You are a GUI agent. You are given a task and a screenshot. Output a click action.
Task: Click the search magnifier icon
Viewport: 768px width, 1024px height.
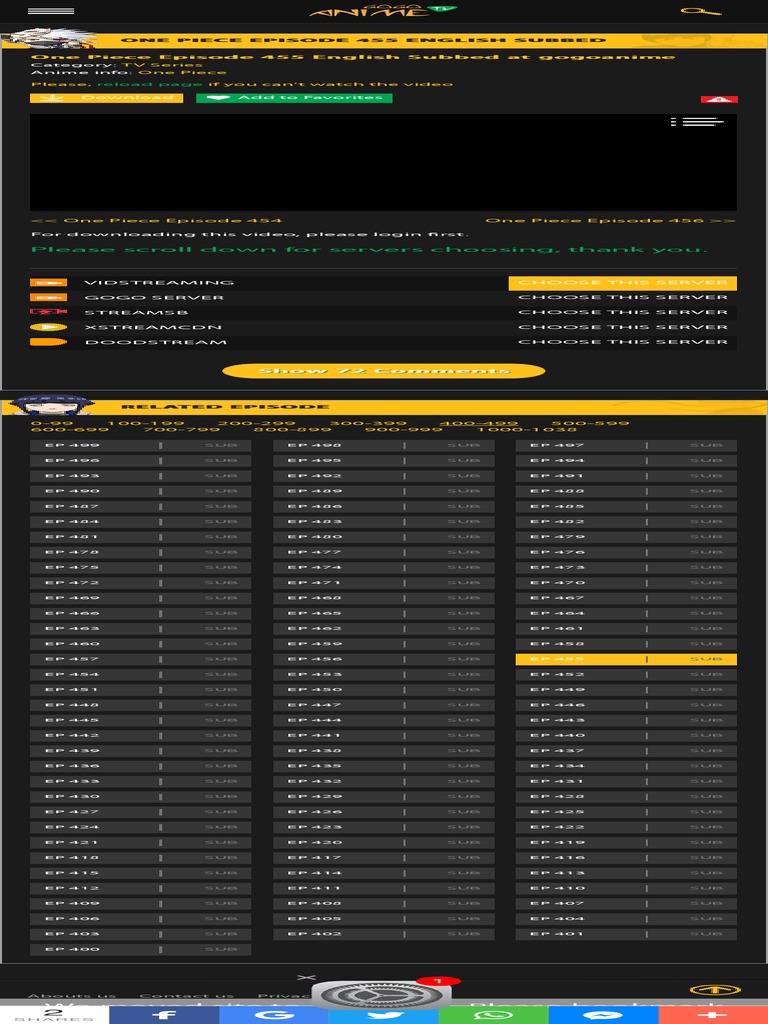click(701, 11)
